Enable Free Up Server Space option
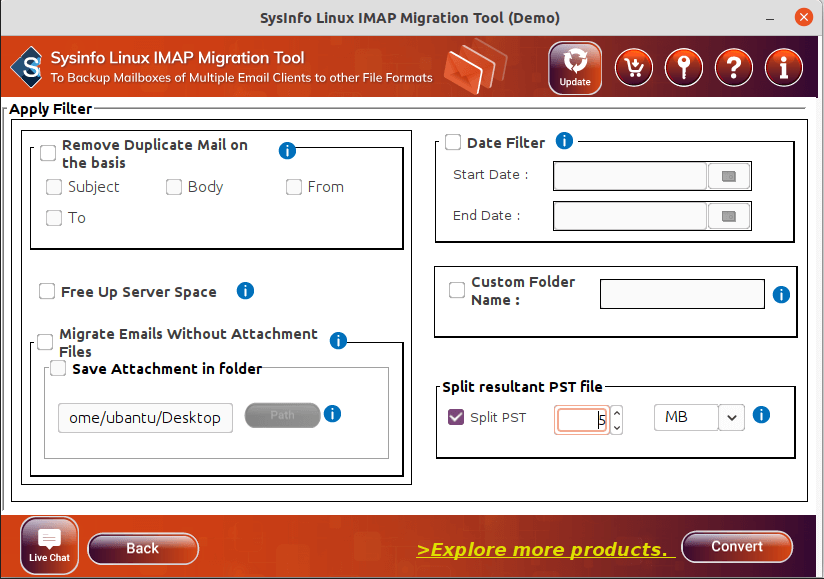The height and width of the screenshot is (579, 824). pos(47,291)
